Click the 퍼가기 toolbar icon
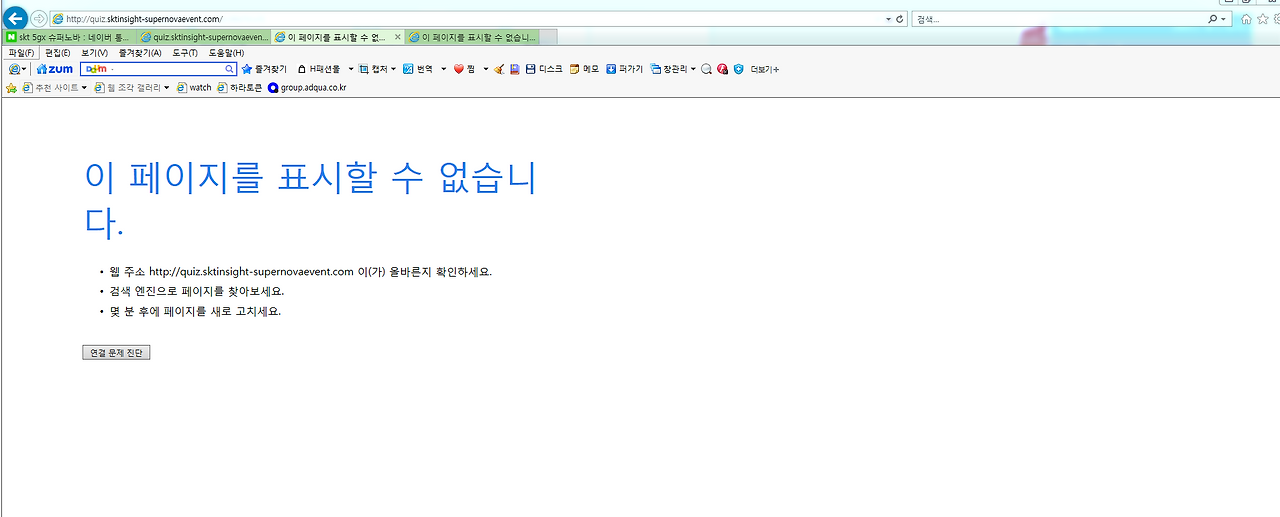This screenshot has width=1280, height=517. pos(624,69)
